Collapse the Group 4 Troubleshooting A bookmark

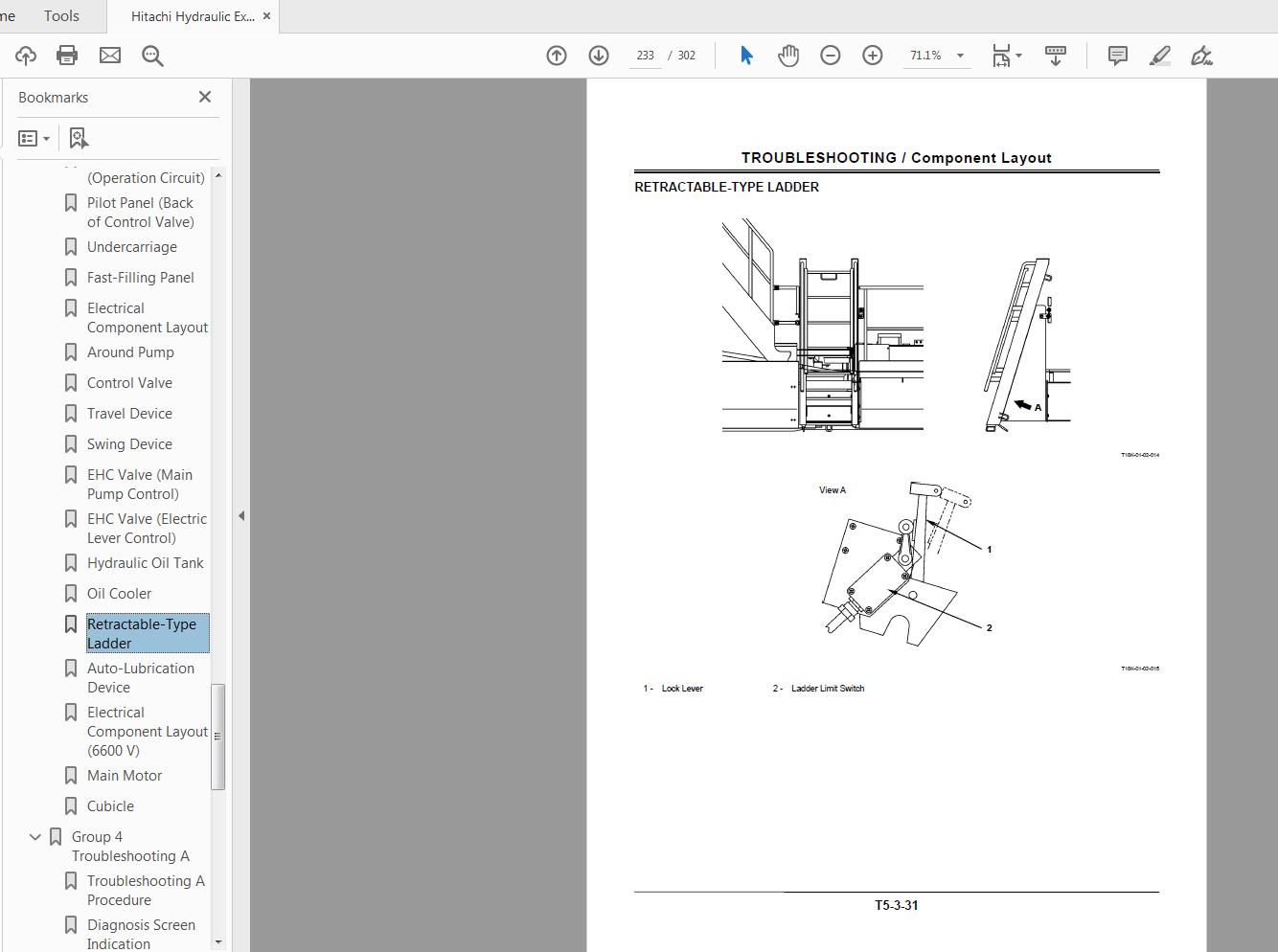click(x=34, y=835)
